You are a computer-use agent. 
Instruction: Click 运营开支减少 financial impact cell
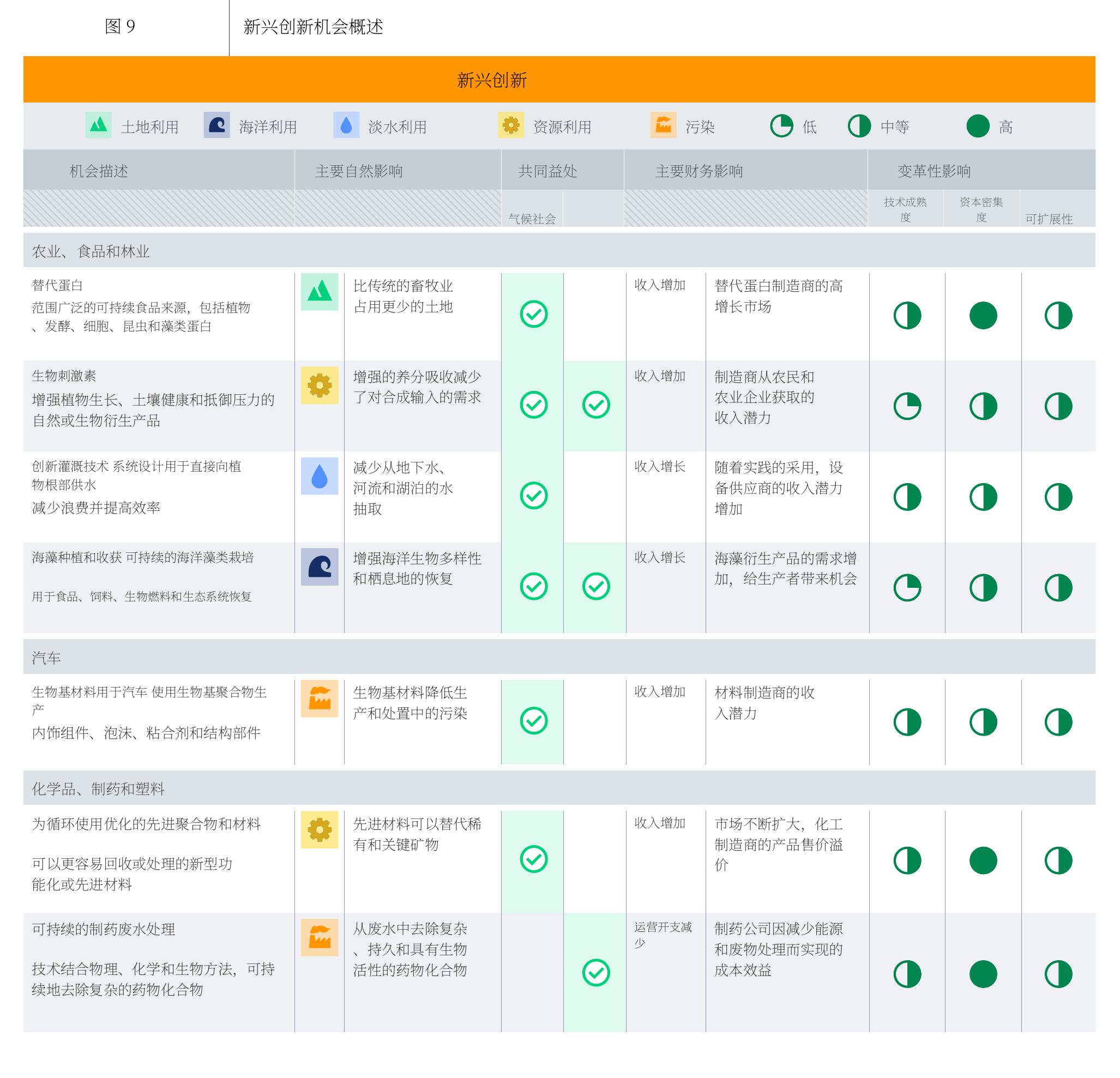click(663, 935)
